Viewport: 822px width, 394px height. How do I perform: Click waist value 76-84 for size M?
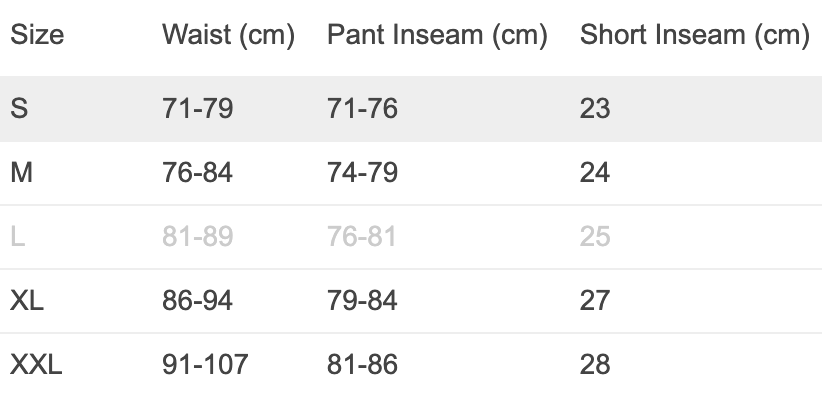coord(198,172)
